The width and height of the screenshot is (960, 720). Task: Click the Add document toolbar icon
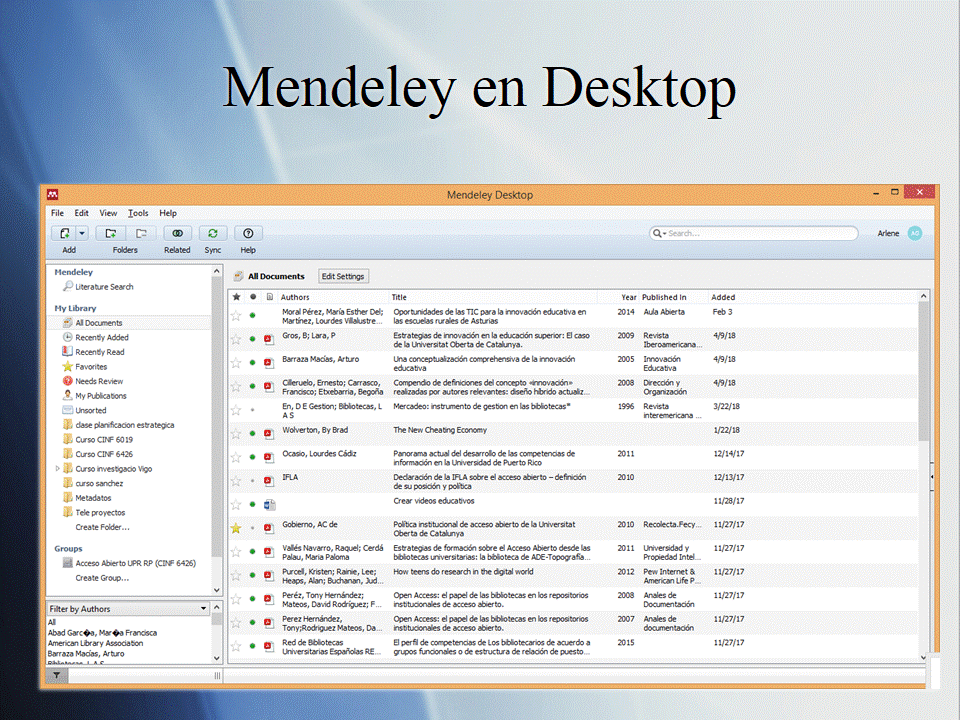click(x=65, y=233)
